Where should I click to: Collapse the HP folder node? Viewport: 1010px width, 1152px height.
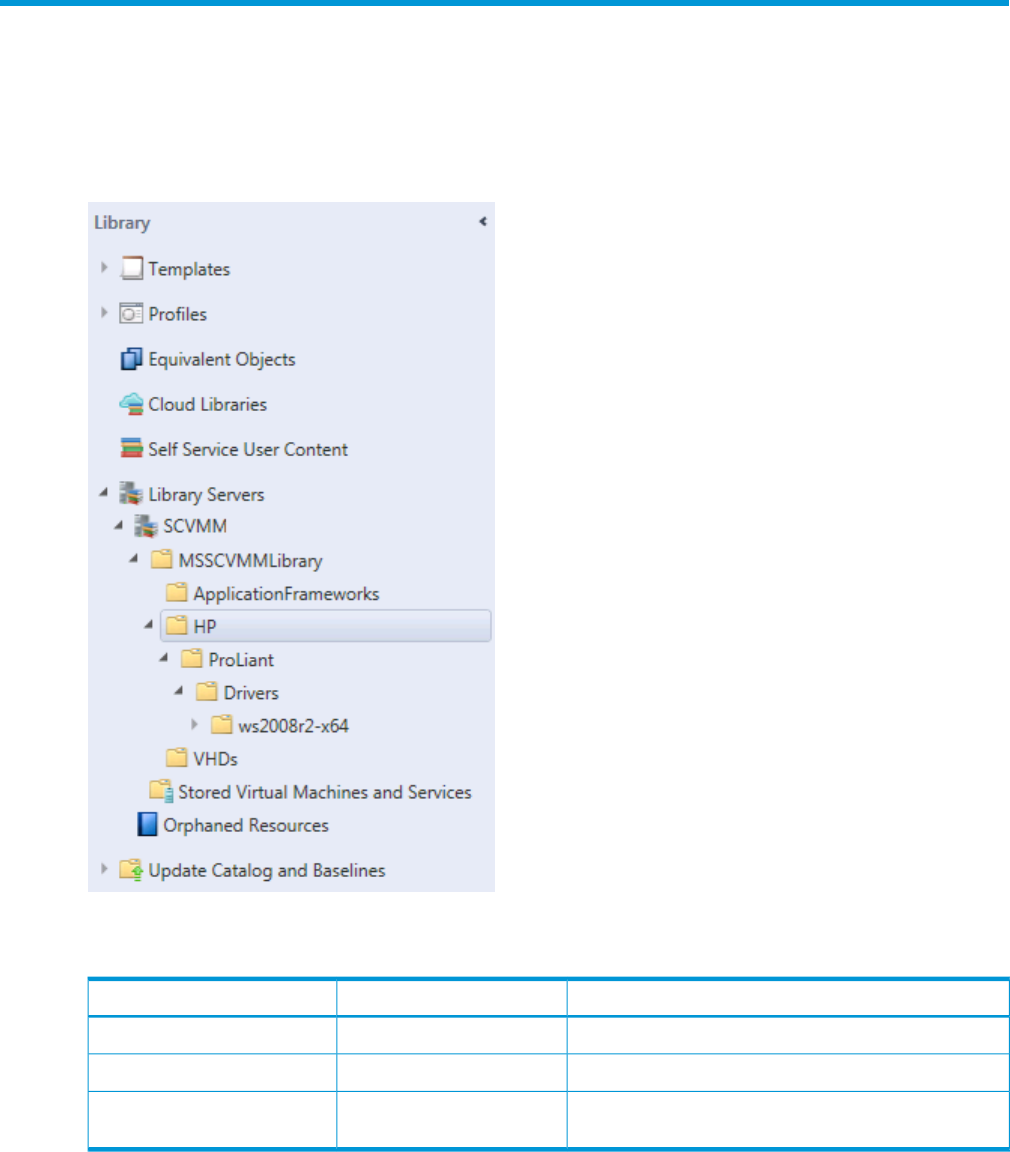click(x=149, y=624)
